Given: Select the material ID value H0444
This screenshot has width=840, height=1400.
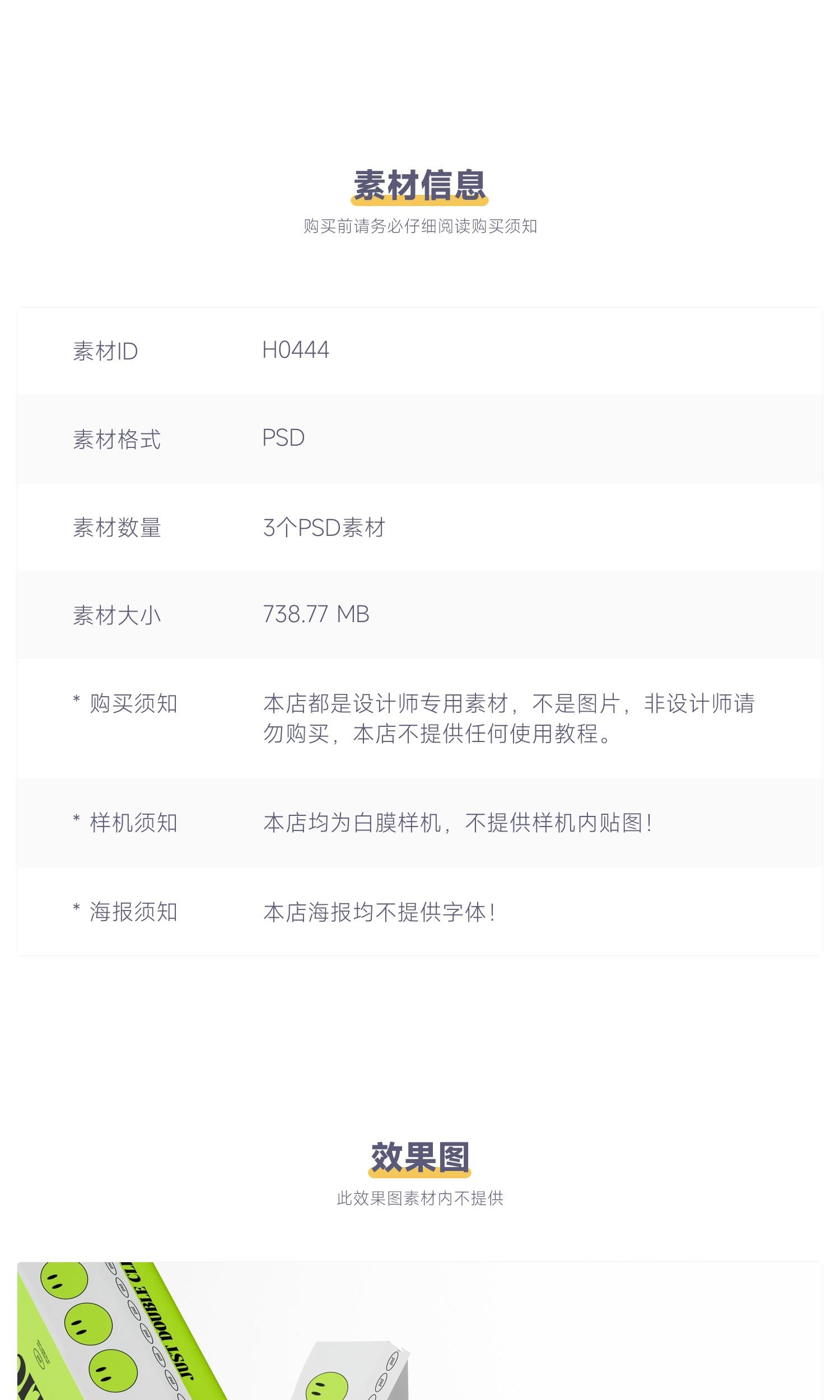Looking at the screenshot, I should 296,351.
